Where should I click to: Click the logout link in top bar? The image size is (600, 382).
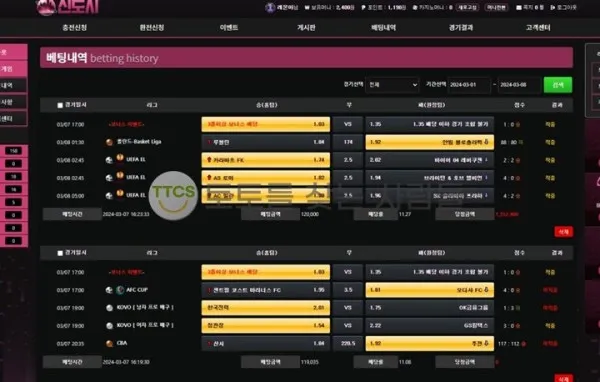coord(563,7)
